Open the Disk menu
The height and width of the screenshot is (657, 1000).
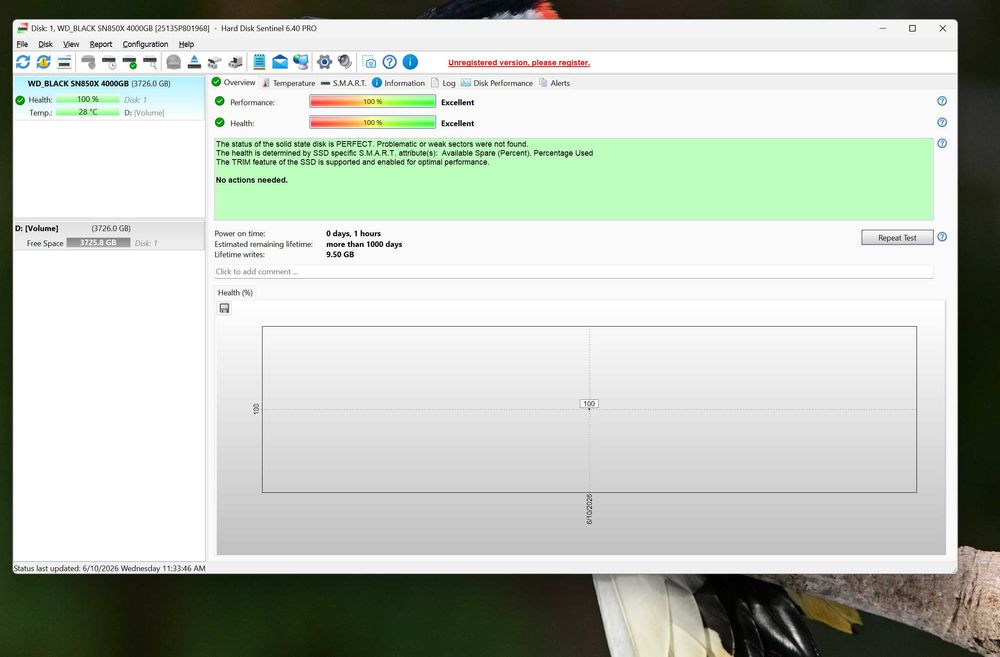point(45,44)
